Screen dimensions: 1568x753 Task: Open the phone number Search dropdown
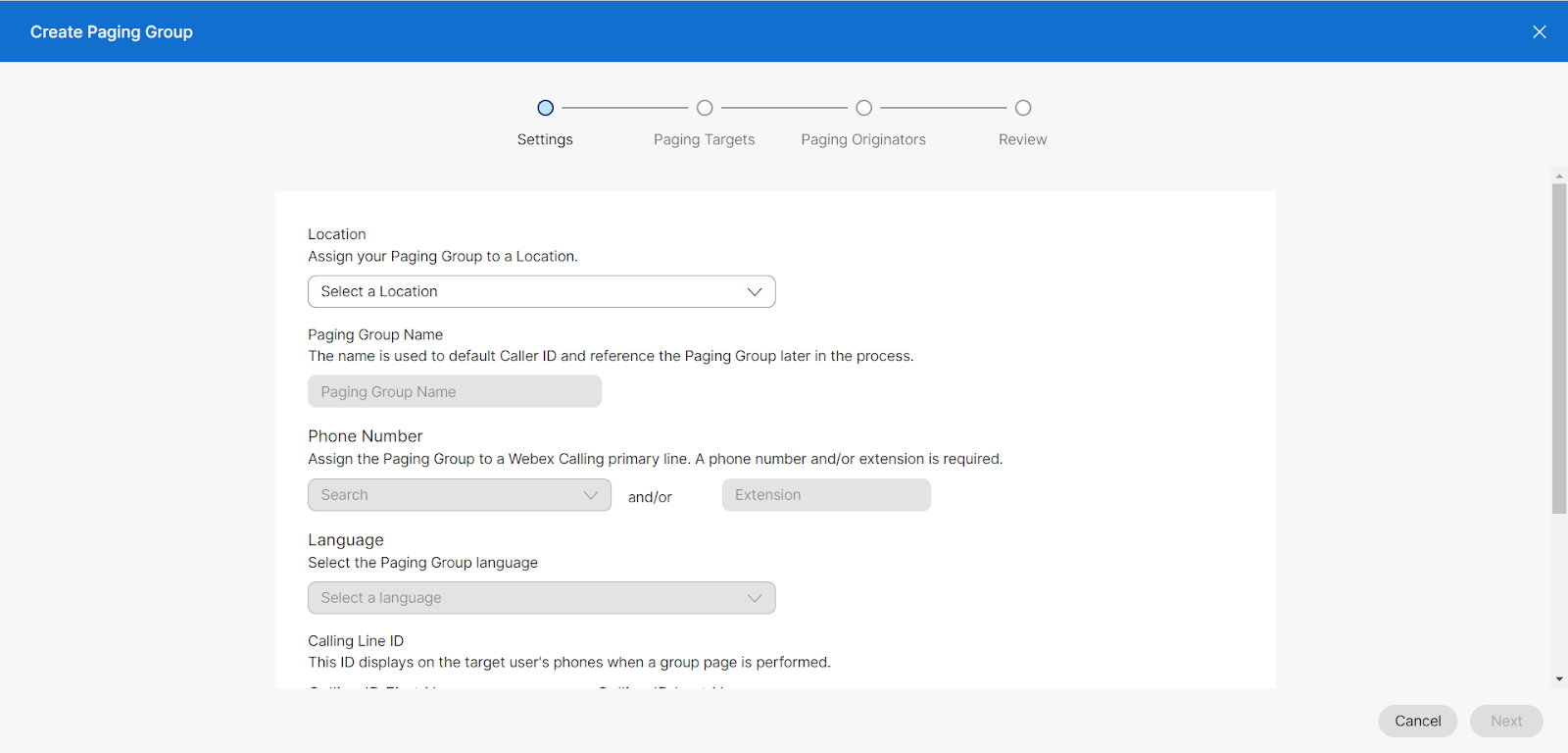click(x=460, y=495)
